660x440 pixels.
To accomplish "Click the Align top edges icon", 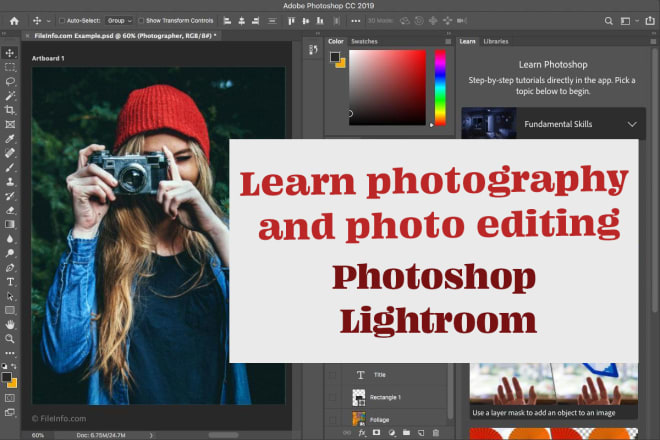I will pos(291,21).
